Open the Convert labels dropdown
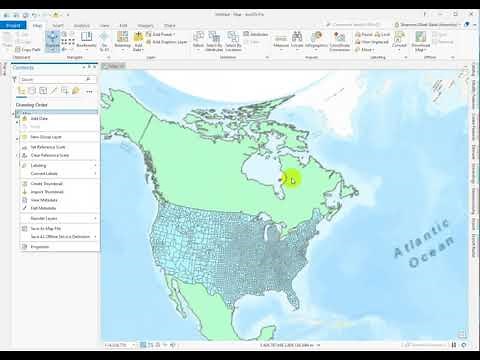Image resolution: width=480 pixels, height=360 pixels. click(x=399, y=41)
